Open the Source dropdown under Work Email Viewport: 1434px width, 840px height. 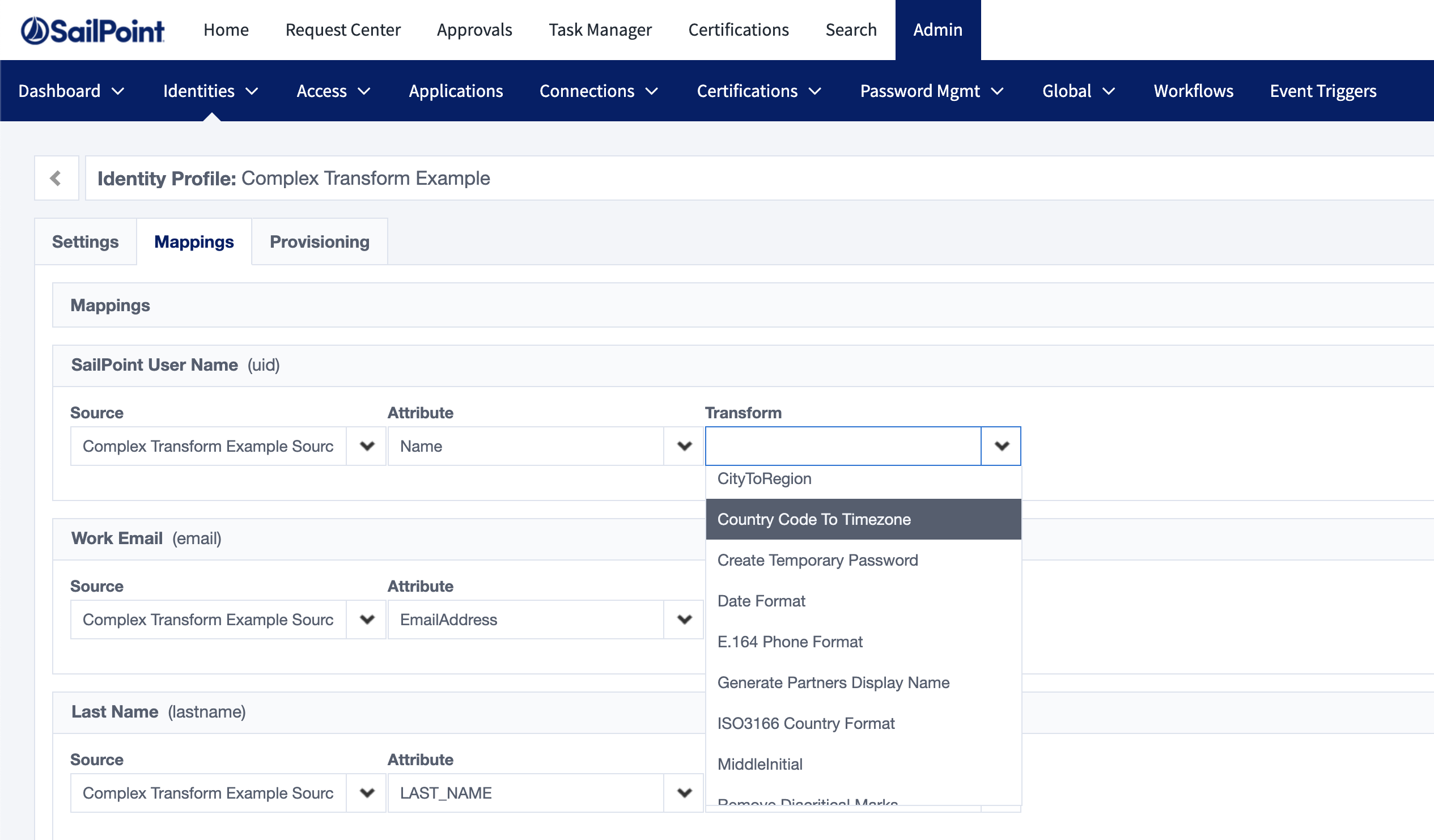(x=366, y=619)
